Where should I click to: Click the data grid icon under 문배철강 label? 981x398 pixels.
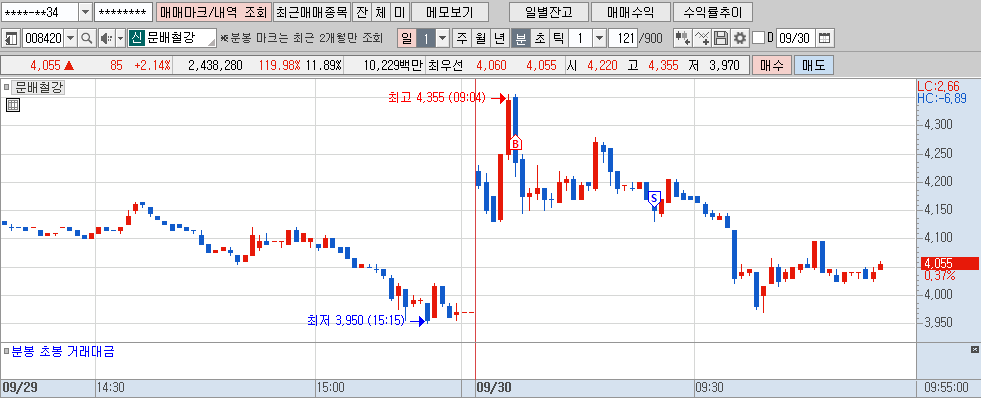(13, 105)
